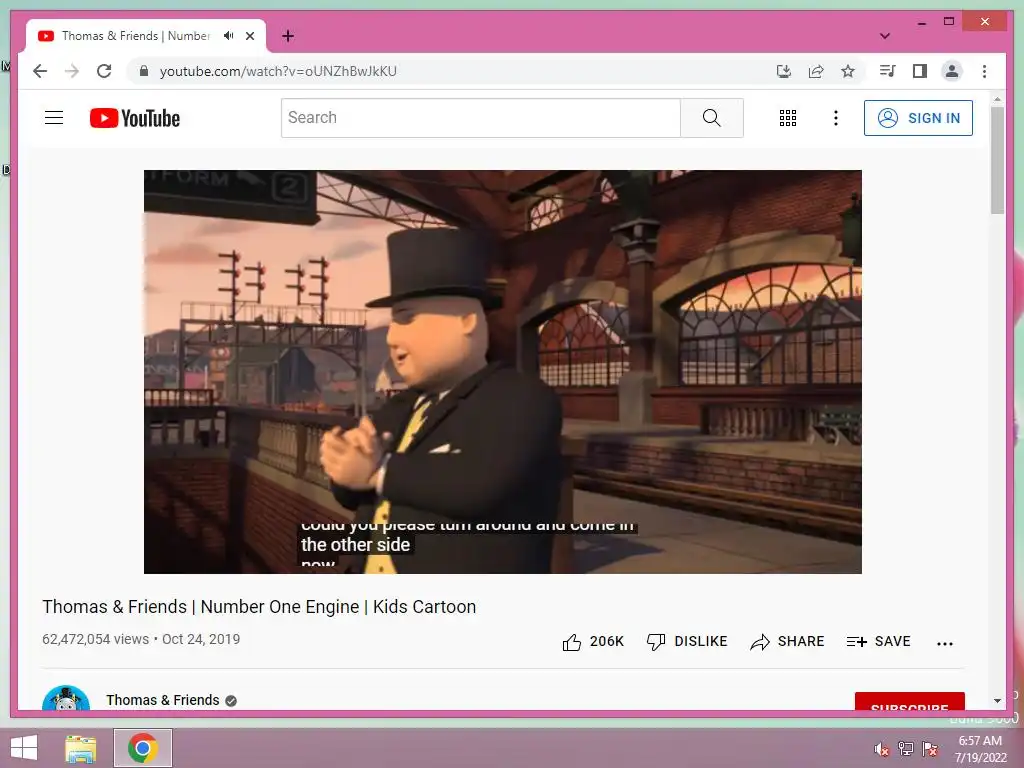Click the muted volume tray icon
The height and width of the screenshot is (768, 1024).
pos(881,749)
